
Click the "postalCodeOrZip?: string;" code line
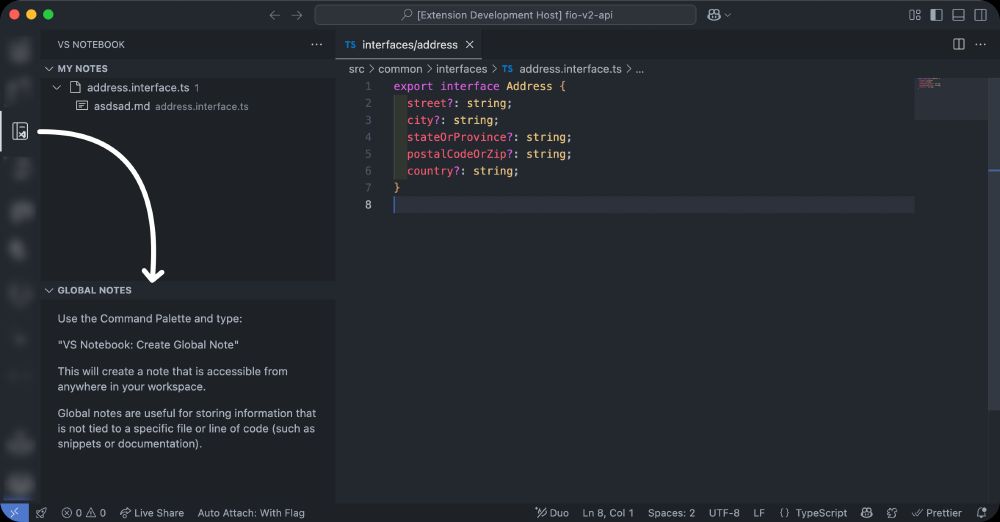[x=489, y=154]
